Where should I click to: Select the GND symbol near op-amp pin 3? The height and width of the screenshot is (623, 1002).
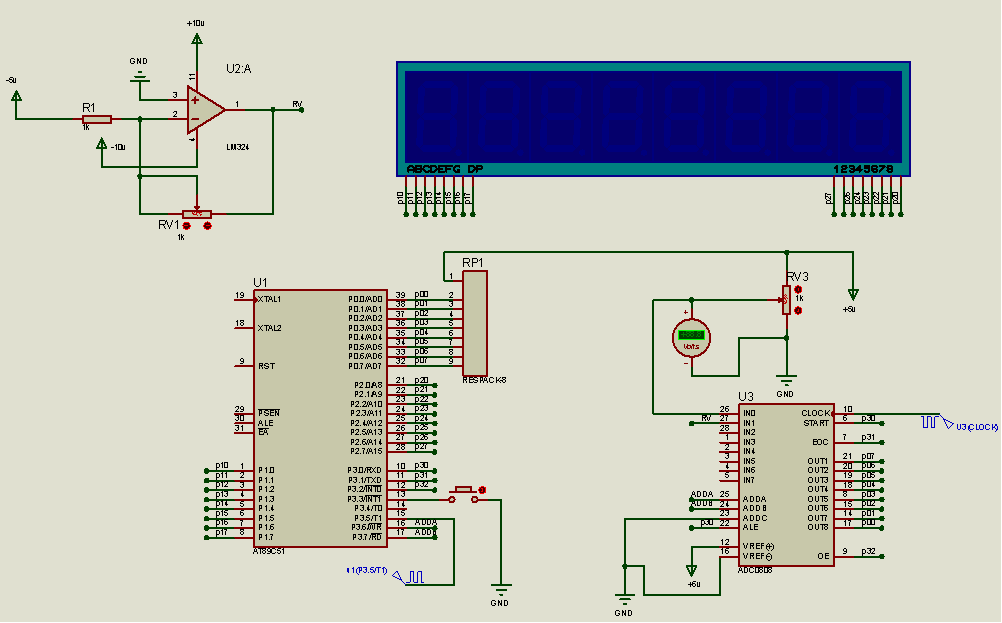click(139, 79)
